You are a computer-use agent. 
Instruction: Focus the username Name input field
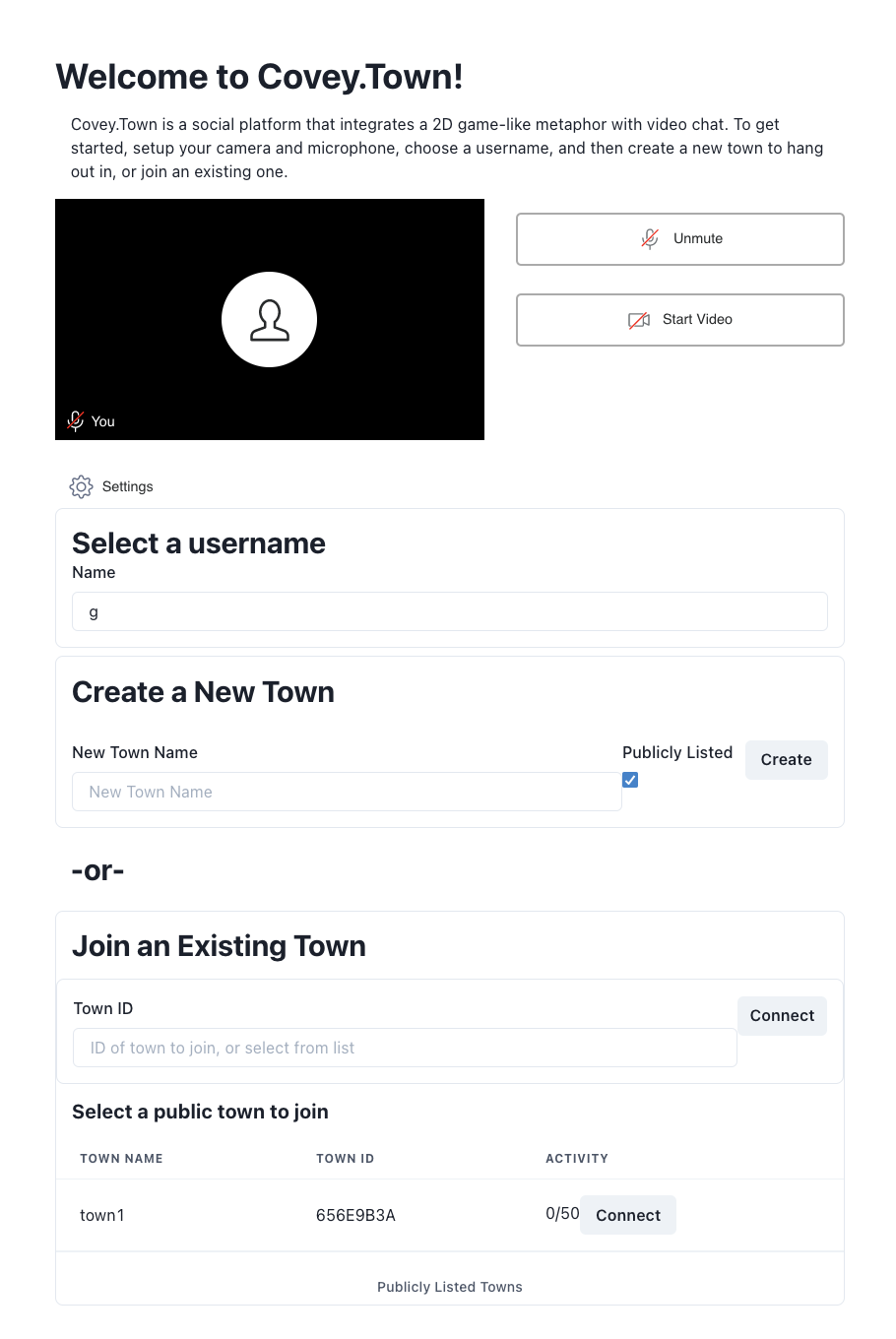pyautogui.click(x=449, y=611)
